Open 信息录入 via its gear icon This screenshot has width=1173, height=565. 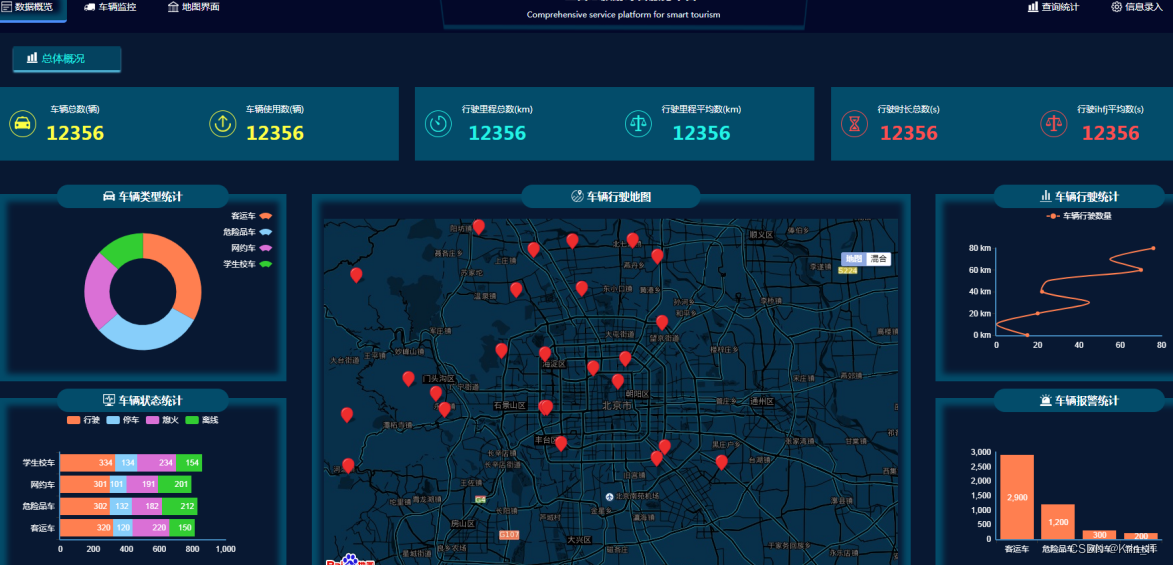pos(1116,7)
